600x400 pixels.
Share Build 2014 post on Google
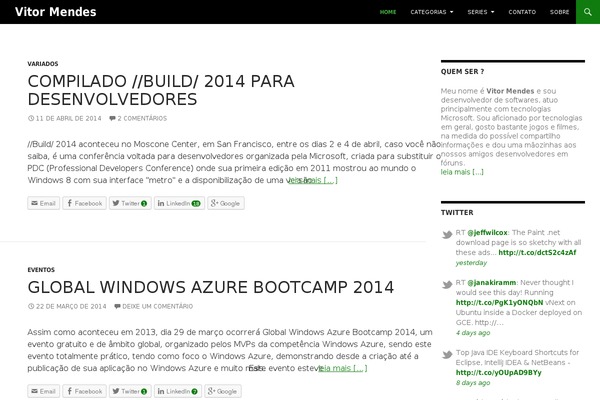(x=226, y=203)
